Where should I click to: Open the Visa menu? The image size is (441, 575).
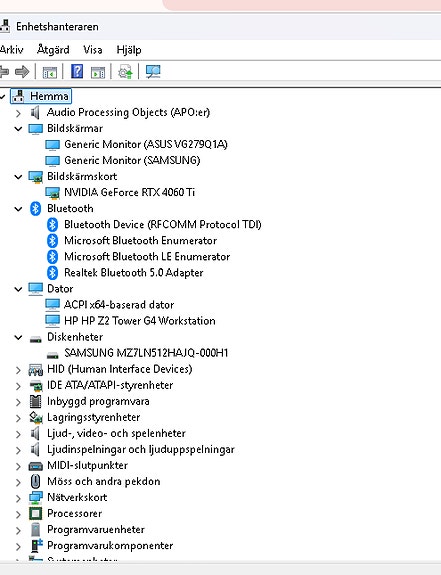(x=92, y=50)
